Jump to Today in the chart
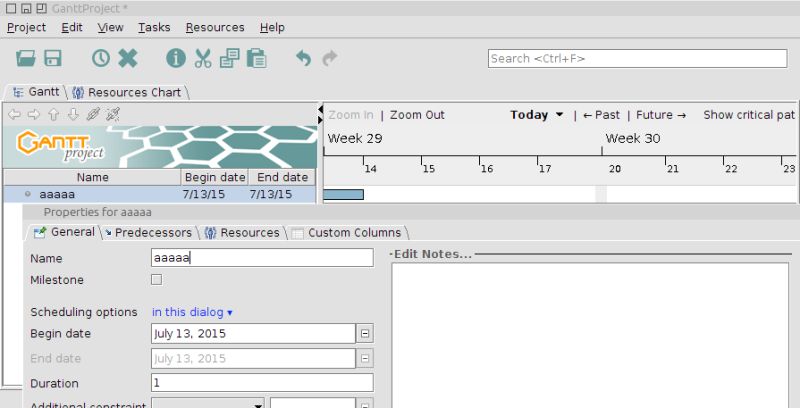This screenshot has width=800, height=408. 529,115
